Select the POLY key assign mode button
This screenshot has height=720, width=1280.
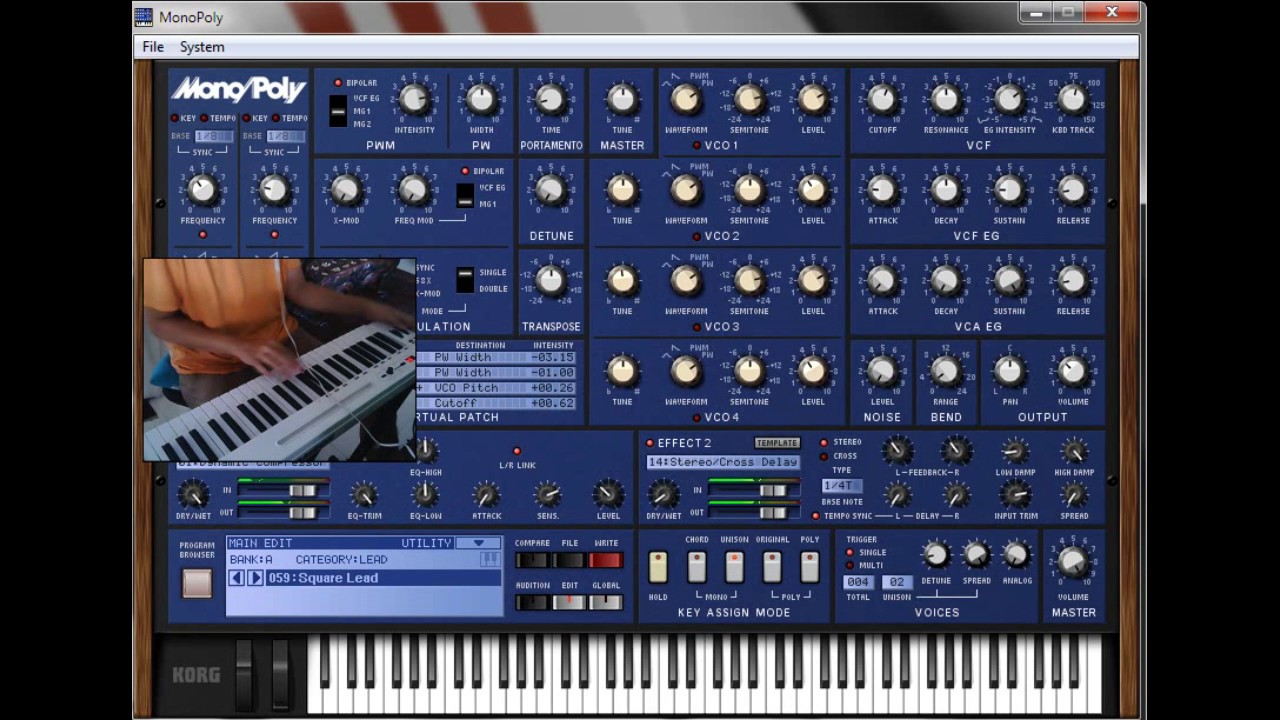click(810, 567)
